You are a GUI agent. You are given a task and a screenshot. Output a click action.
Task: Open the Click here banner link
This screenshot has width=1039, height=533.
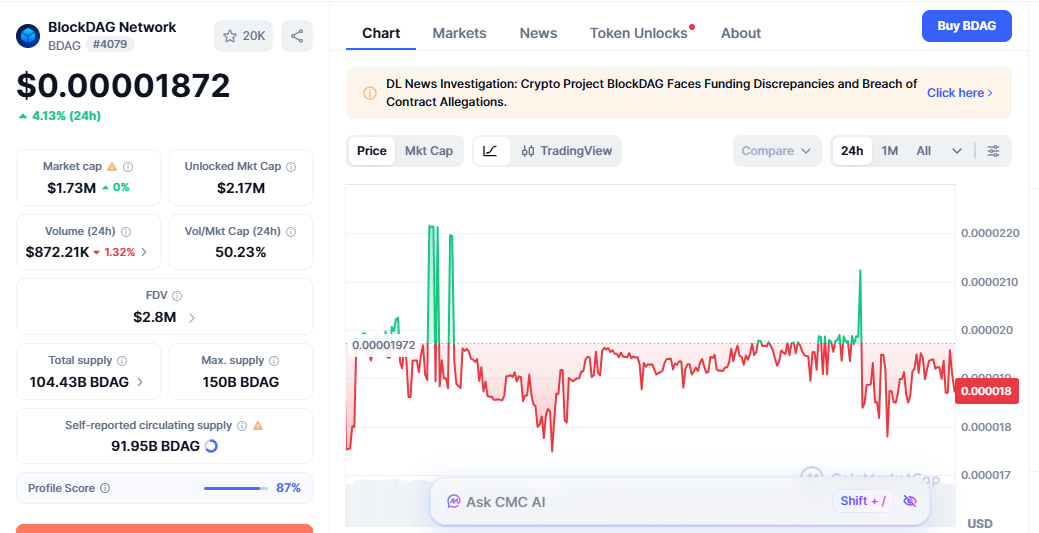959,93
